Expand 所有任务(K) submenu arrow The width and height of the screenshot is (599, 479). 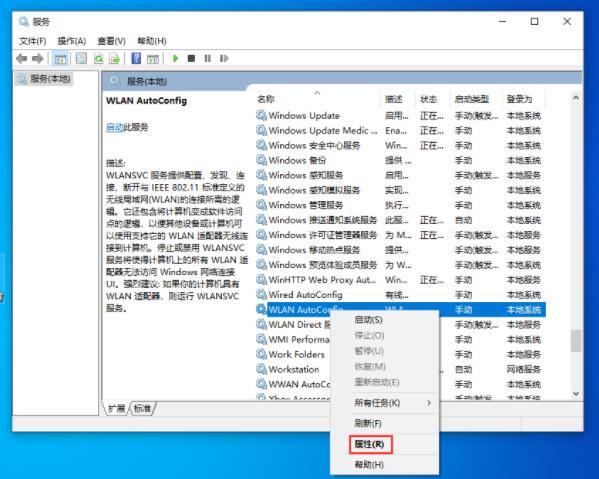point(429,403)
